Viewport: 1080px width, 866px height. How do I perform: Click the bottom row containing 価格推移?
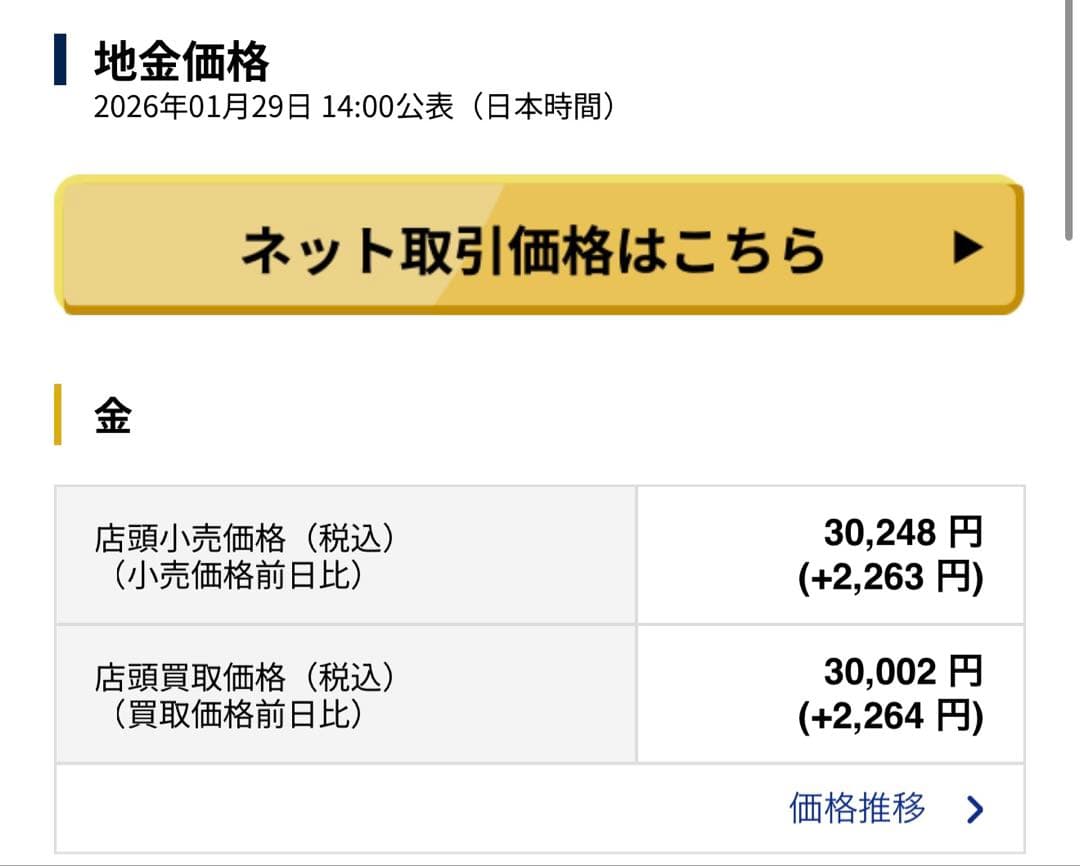540,808
